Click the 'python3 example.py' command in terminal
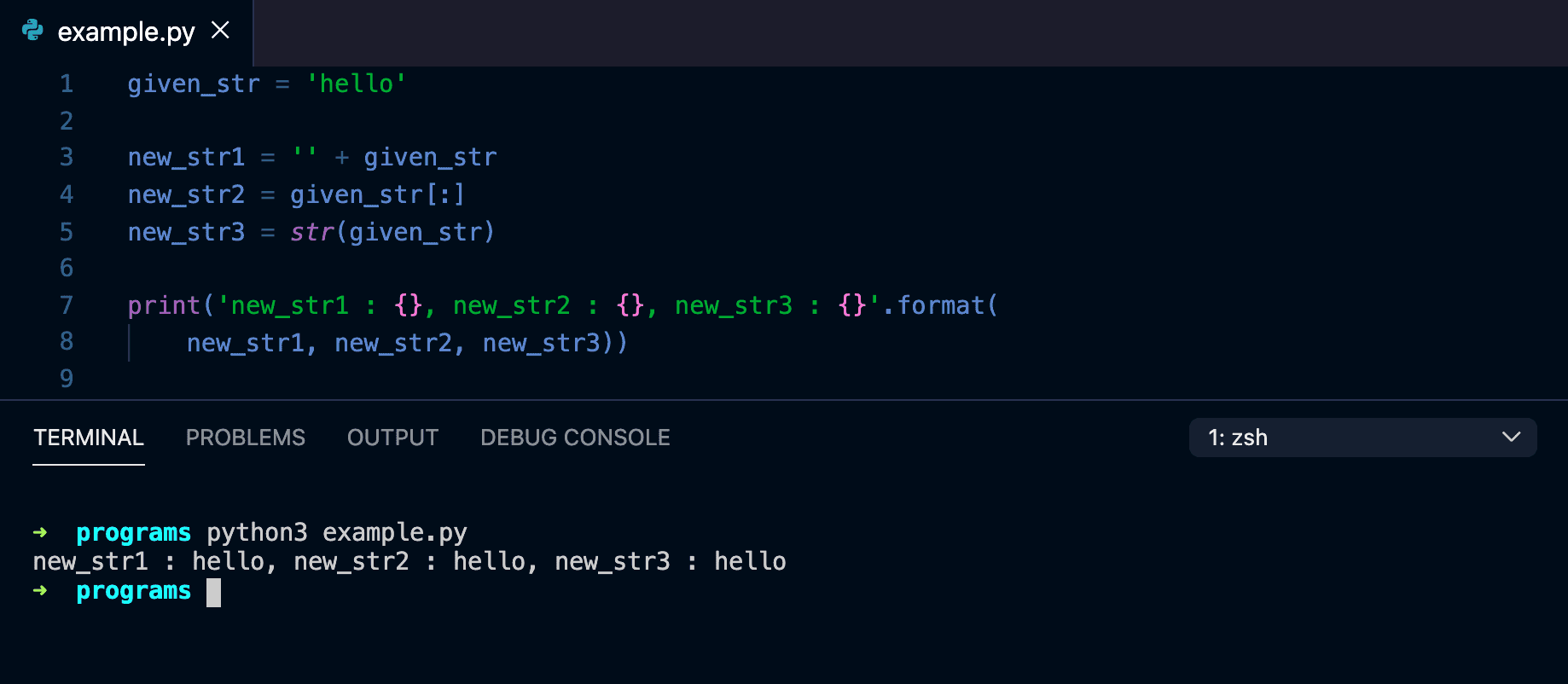 [x=337, y=532]
